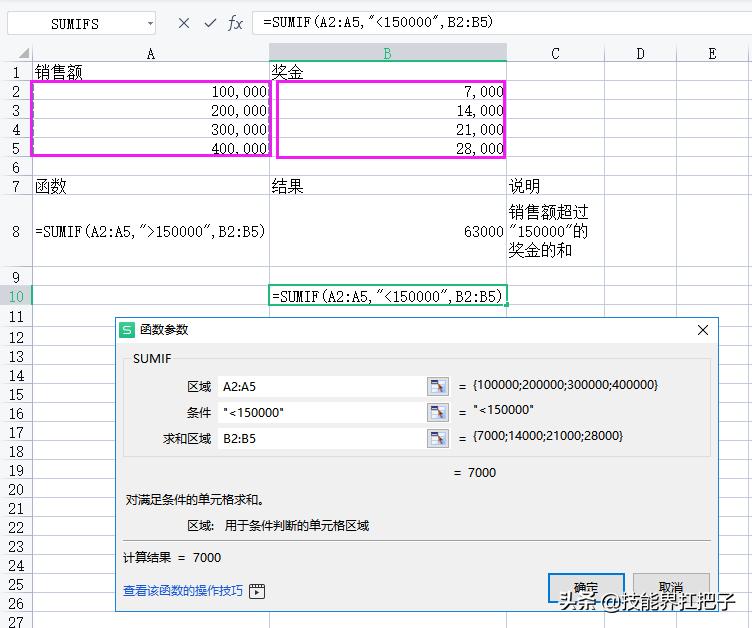The image size is (752, 628).
Task: Select column E header
Action: coord(712,53)
